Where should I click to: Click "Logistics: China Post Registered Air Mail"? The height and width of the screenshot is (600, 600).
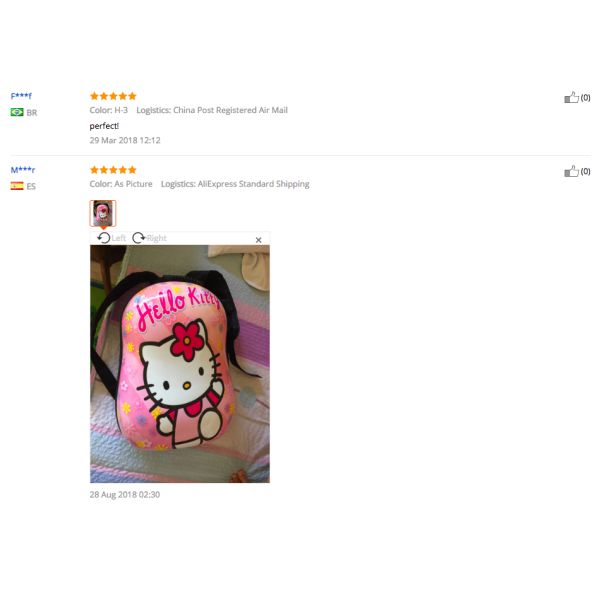pyautogui.click(x=212, y=110)
